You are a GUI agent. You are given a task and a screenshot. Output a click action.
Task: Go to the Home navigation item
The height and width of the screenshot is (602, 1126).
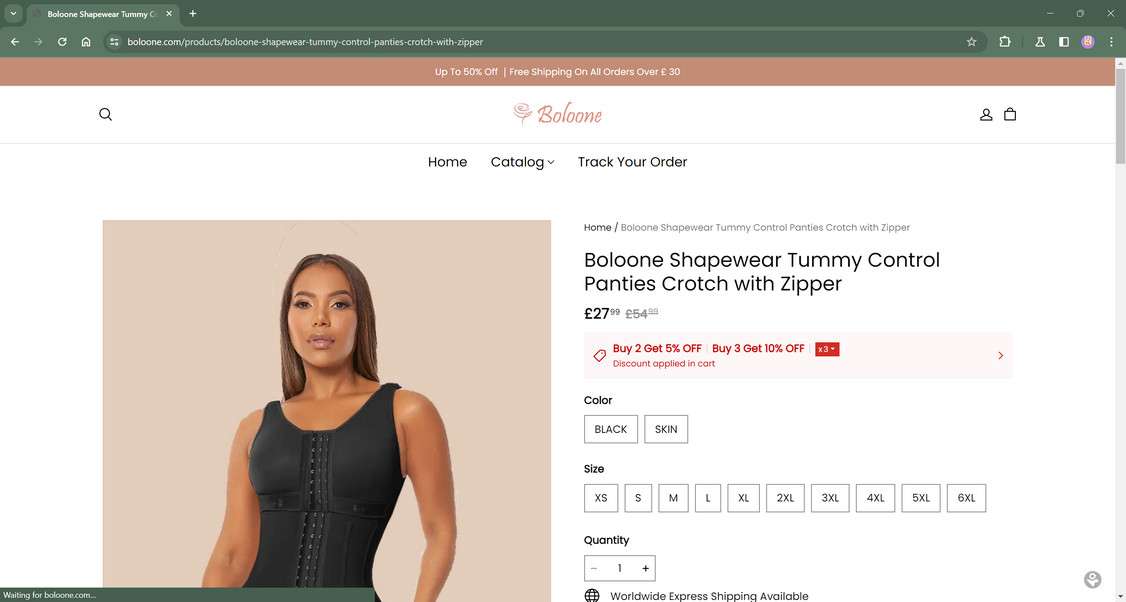(x=447, y=162)
